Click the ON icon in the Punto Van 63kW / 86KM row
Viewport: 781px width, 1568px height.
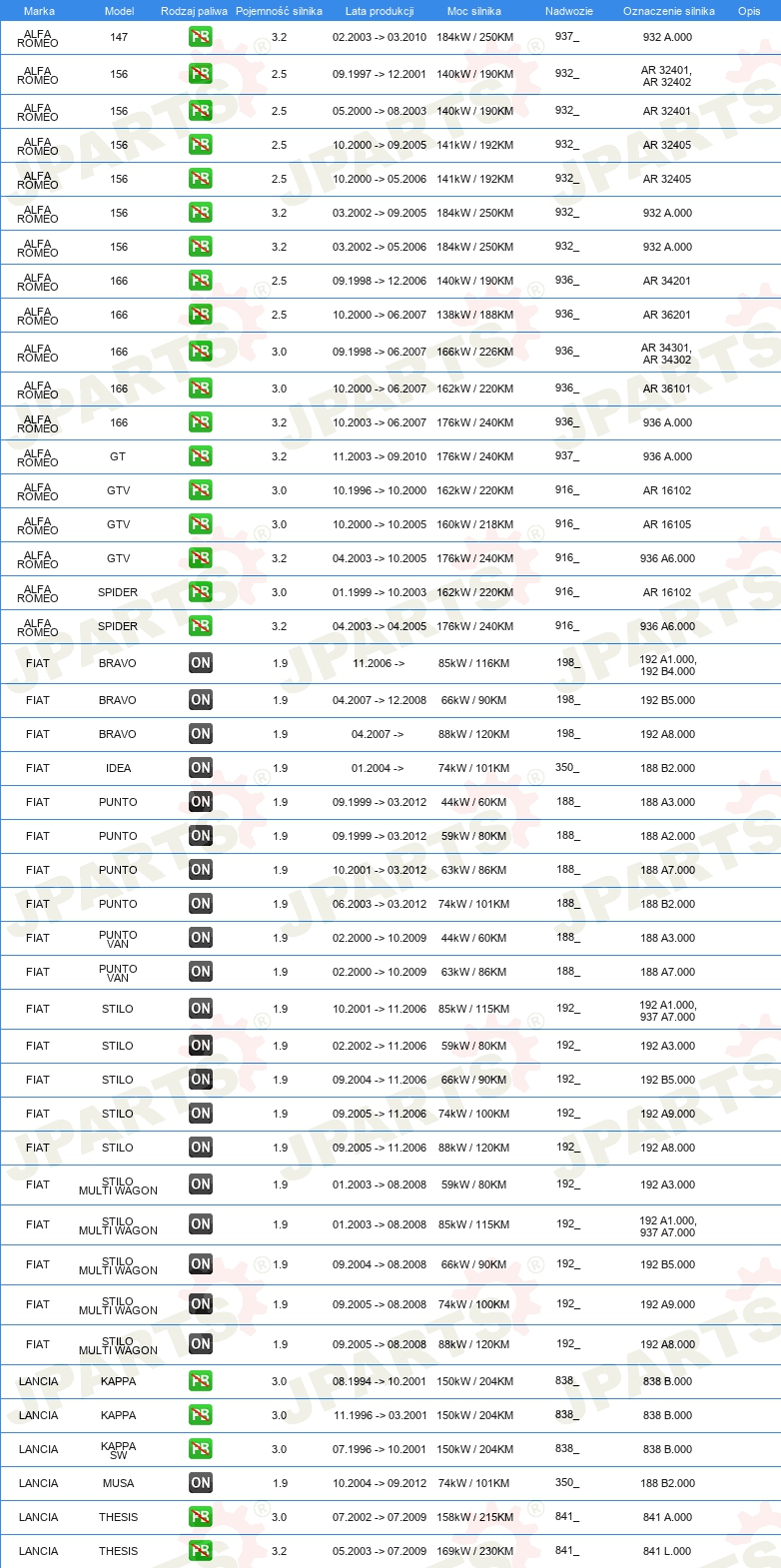coord(201,972)
